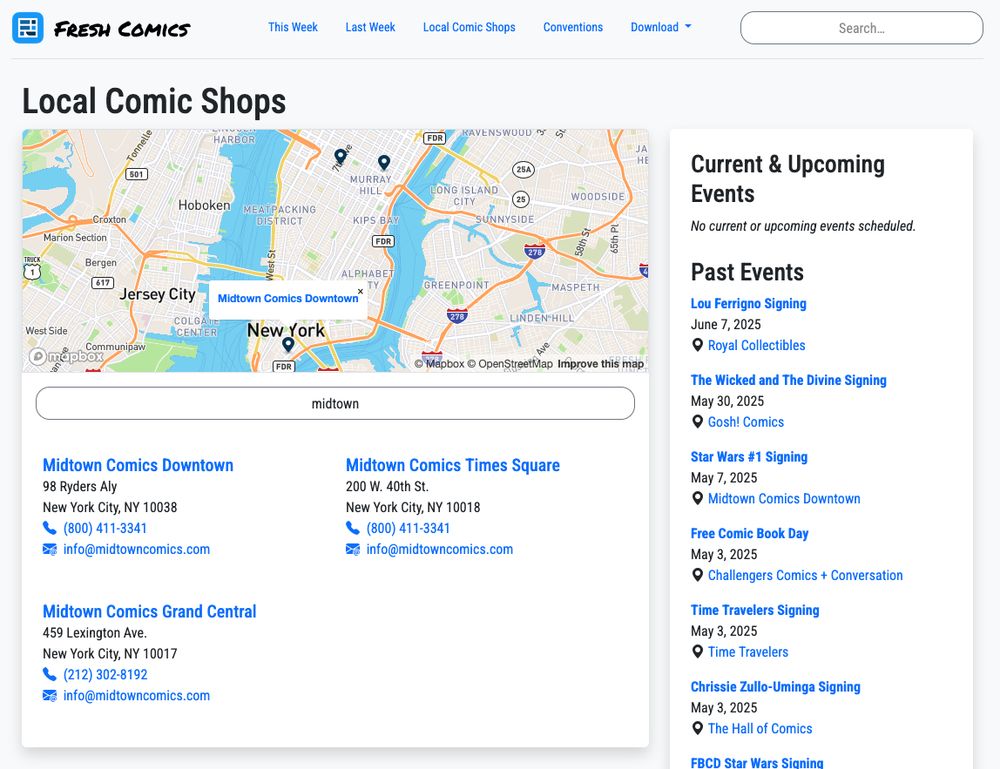Open the Download dropdown menu
Viewport: 1000px width, 769px height.
coord(660,27)
